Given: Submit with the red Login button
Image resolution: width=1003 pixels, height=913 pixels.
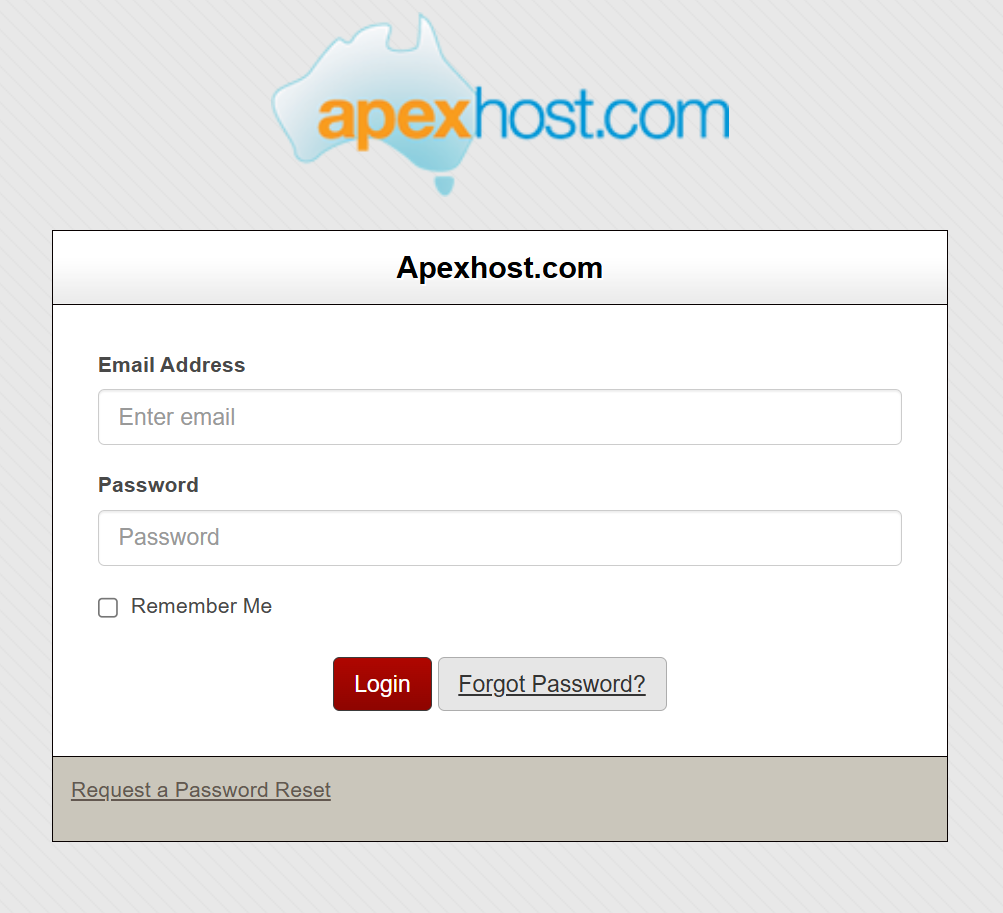Looking at the screenshot, I should coord(383,684).
